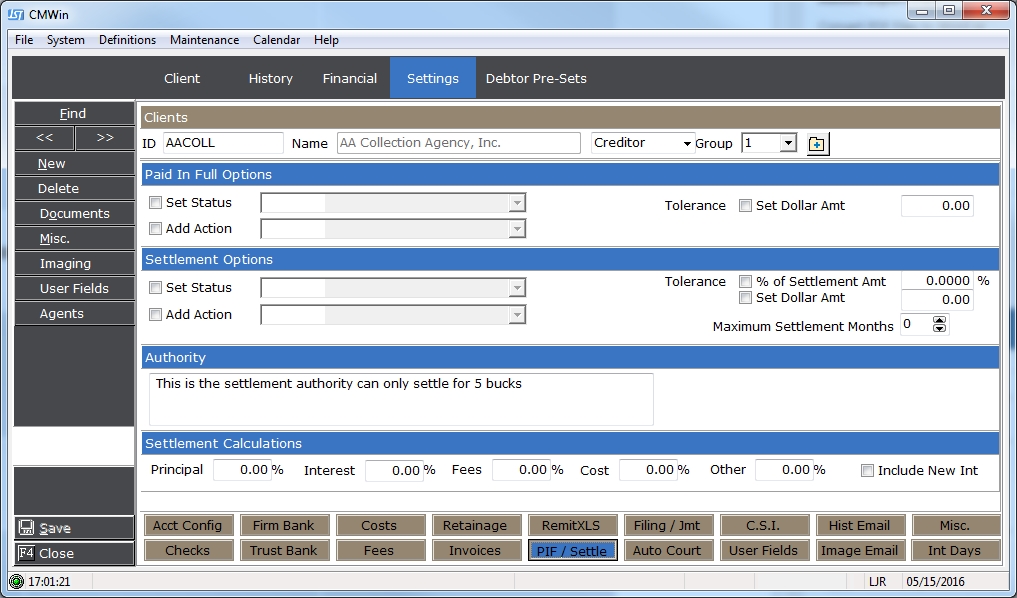Adjust the Maximum Settlement Months spinner
This screenshot has height=598, width=1017.
pyautogui.click(x=939, y=324)
